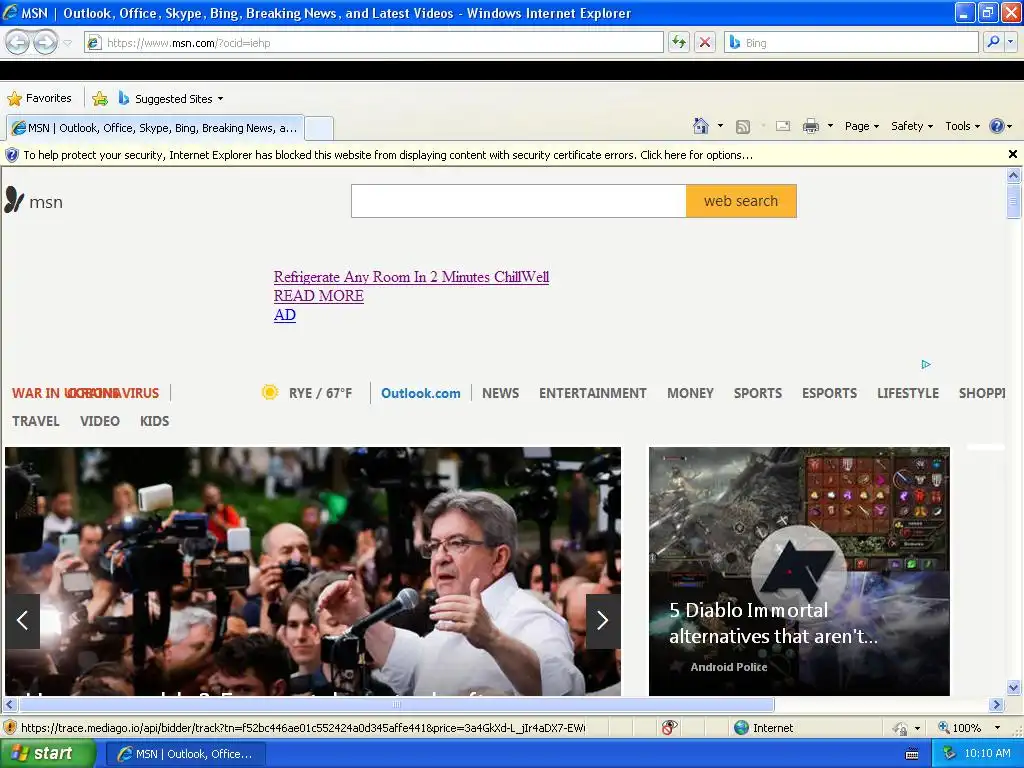This screenshot has height=768, width=1024.
Task: Open the KIDS section
Action: 155,421
